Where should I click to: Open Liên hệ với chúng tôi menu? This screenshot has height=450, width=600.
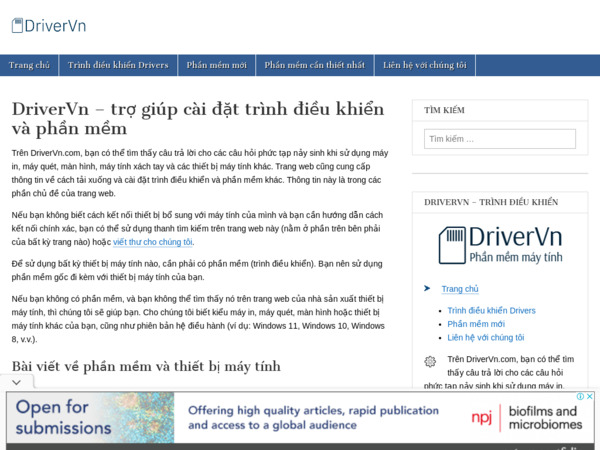tap(425, 65)
